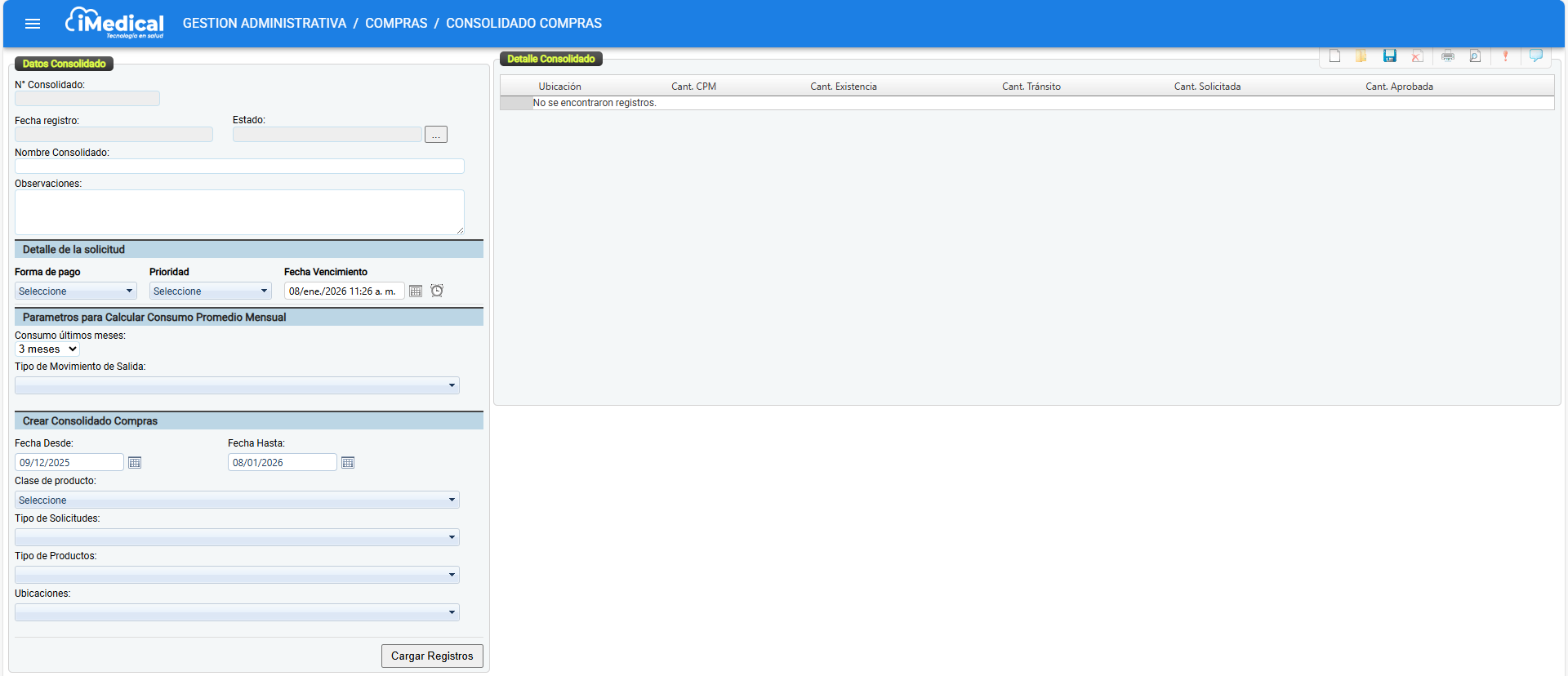Click the Fecha Vencimiento date field
Screen dimensions: 1568x676
[x=344, y=291]
